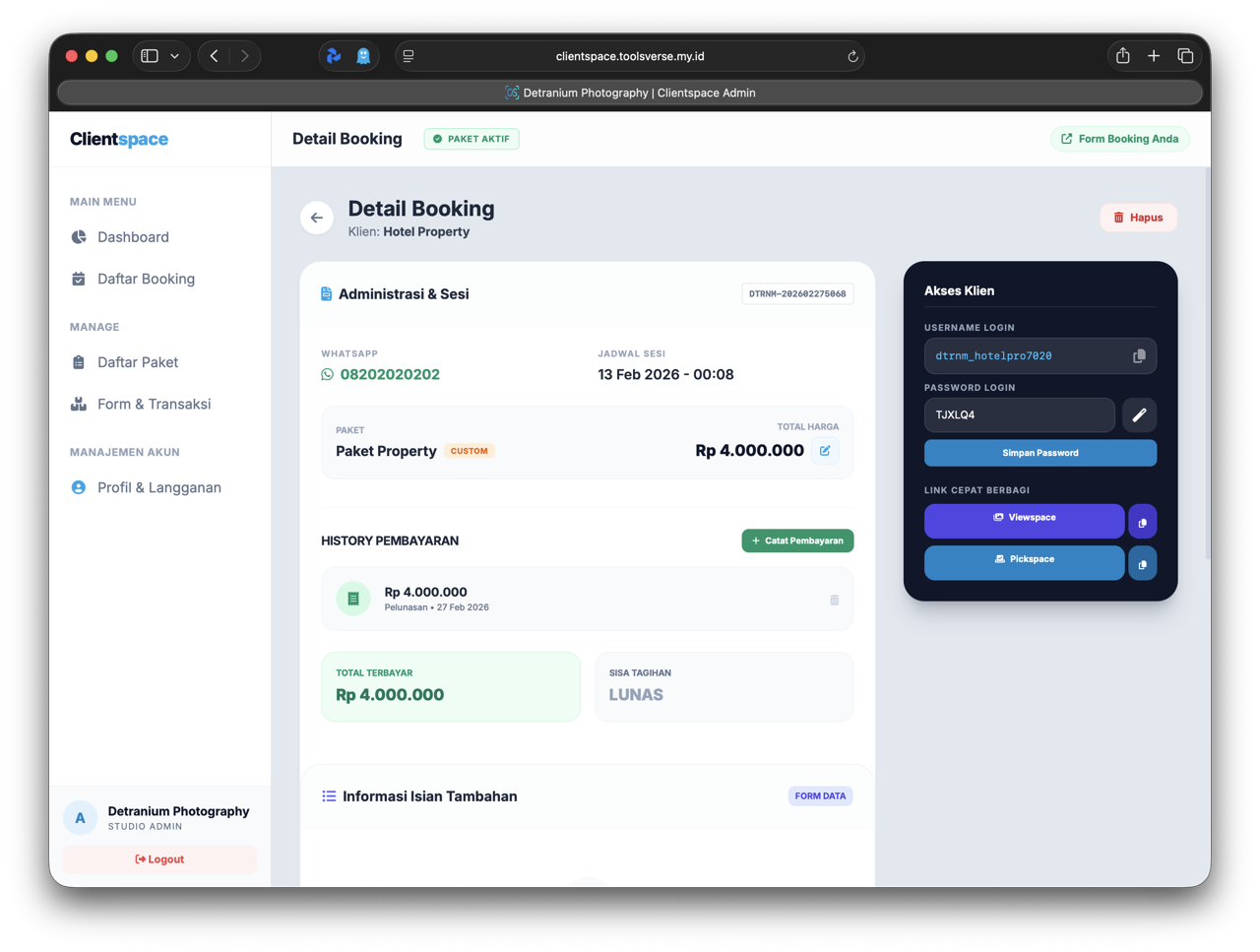
Task: Delete booking with the Hapus button
Action: pos(1138,218)
